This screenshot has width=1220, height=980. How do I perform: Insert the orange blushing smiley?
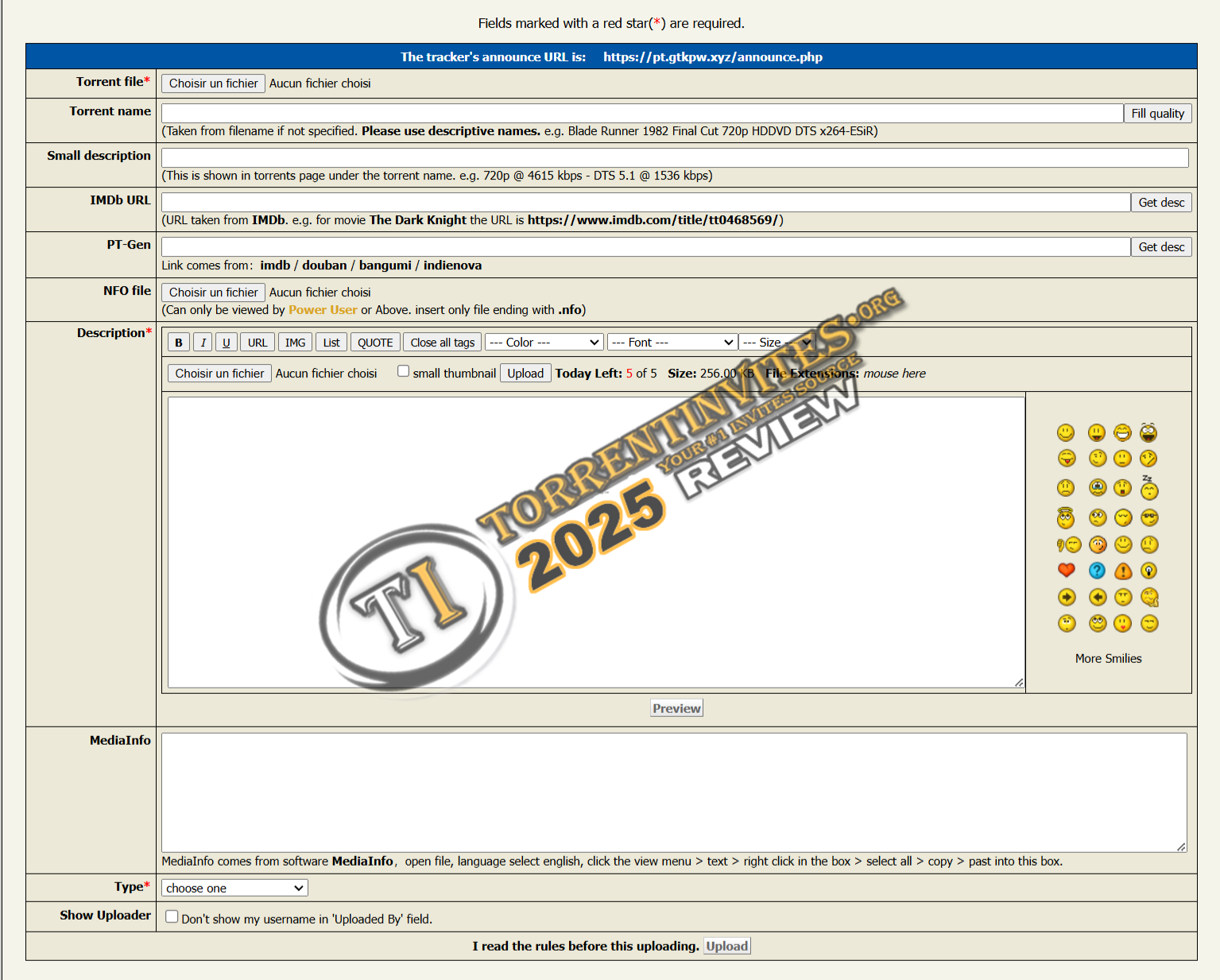[x=1098, y=544]
